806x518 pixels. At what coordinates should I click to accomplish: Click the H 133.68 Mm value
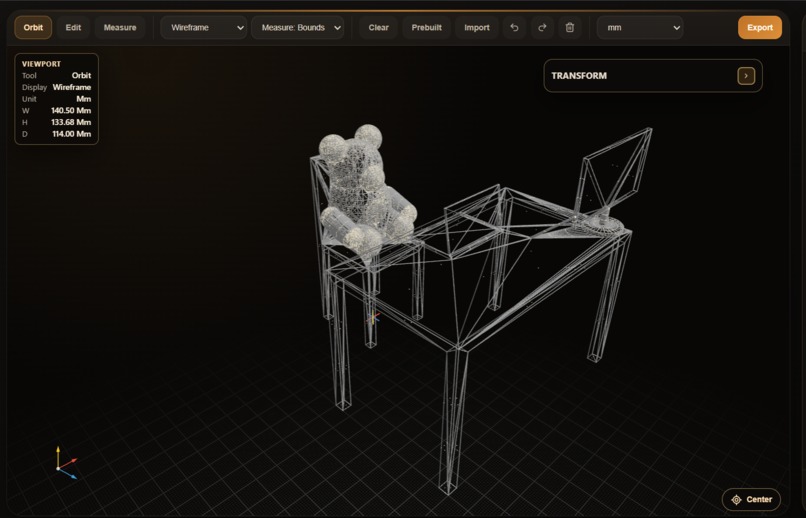(71, 122)
